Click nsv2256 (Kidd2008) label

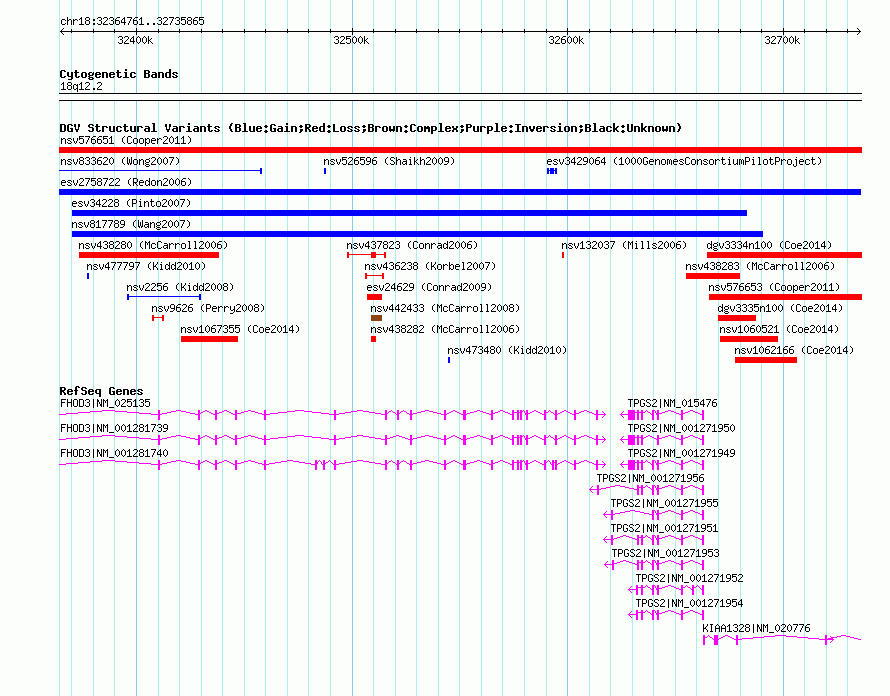click(180, 287)
